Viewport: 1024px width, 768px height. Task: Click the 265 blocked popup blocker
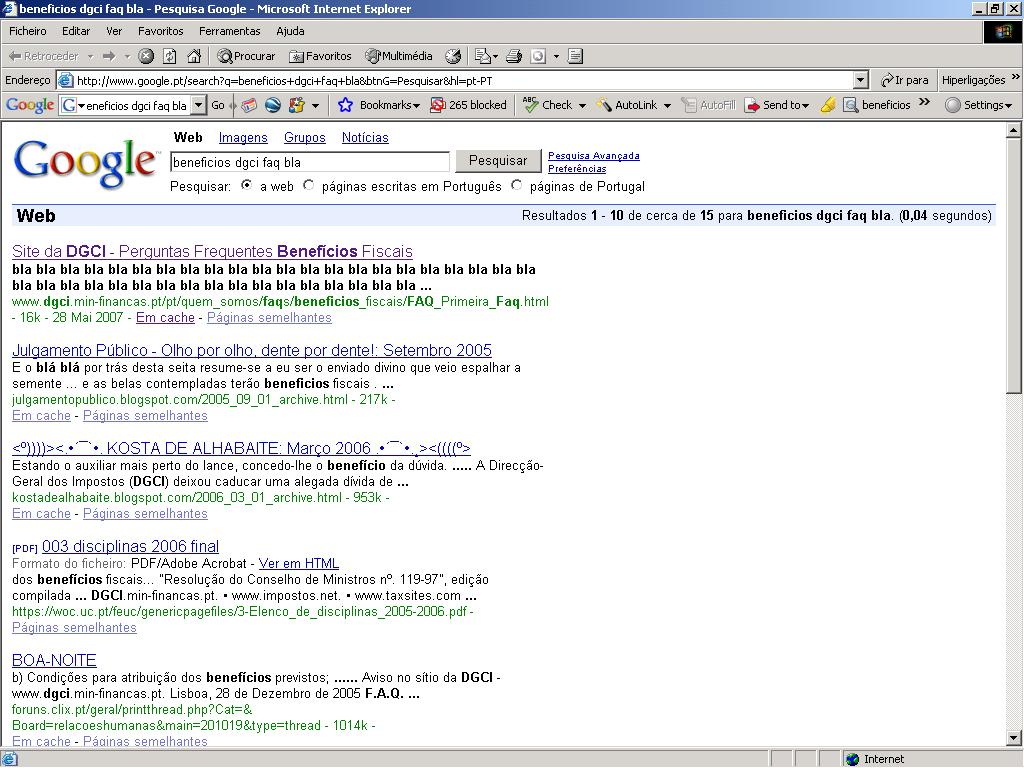[468, 105]
